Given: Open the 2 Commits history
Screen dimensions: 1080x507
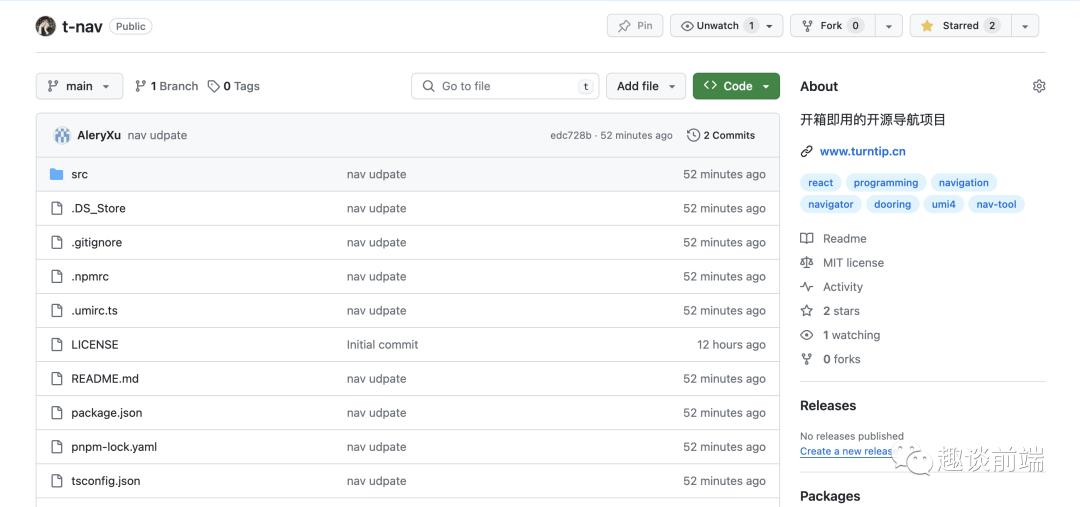Looking at the screenshot, I should [x=721, y=135].
